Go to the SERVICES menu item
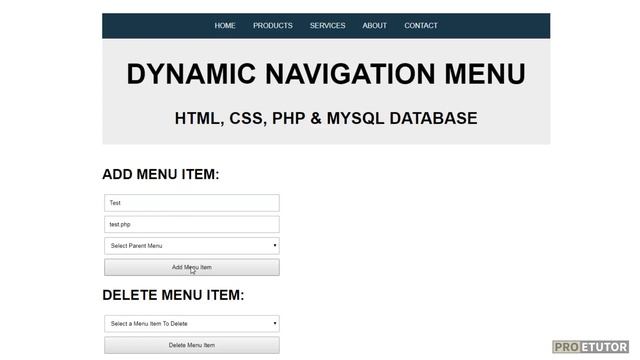The width and height of the screenshot is (640, 360). (327, 26)
